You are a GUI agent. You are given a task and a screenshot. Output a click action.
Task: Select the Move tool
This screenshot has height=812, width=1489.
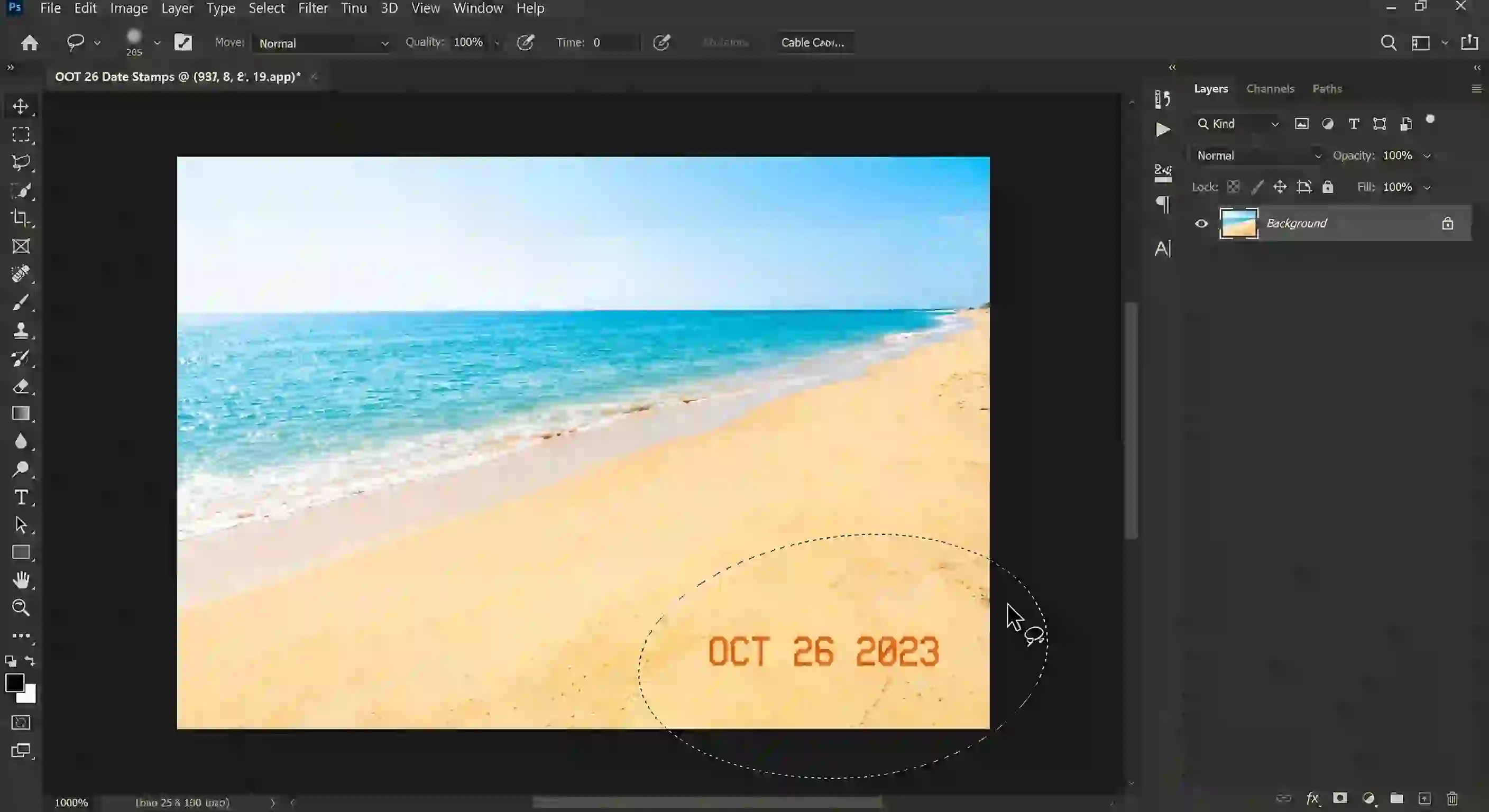click(21, 106)
